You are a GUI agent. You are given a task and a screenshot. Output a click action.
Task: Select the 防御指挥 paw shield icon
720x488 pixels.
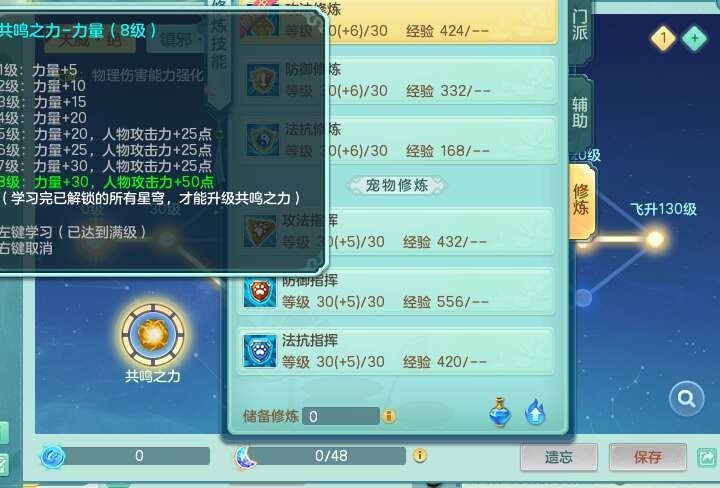[260, 292]
